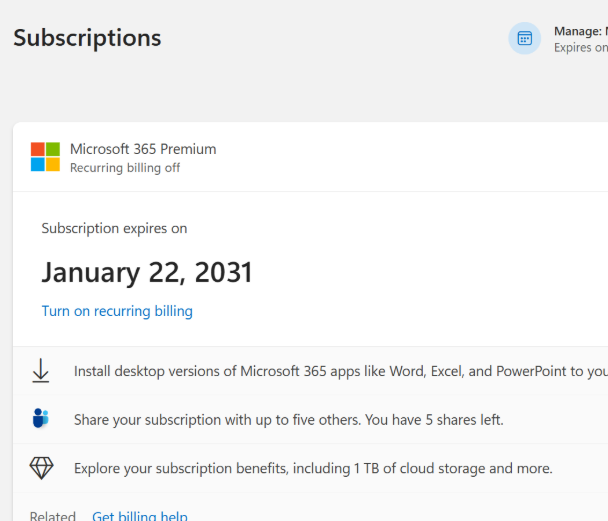
Task: Click the diamond benefits icon
Action: 41,468
